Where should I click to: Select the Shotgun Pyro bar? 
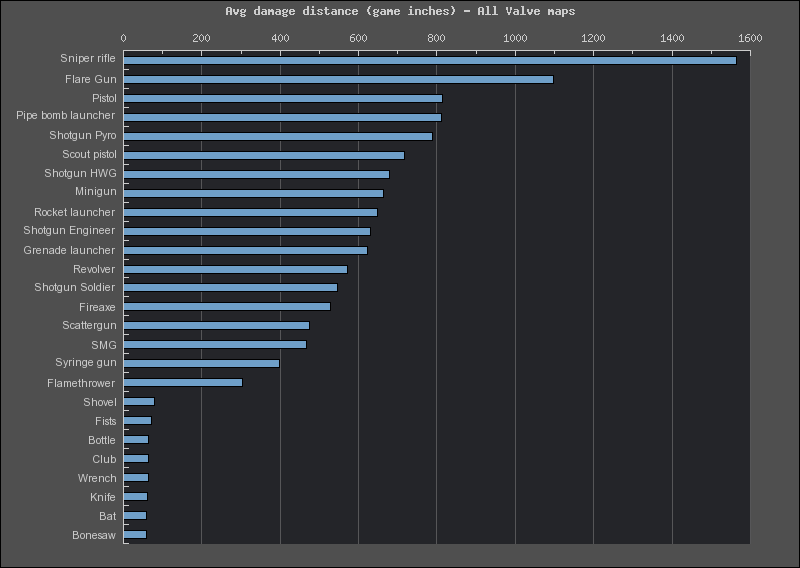click(278, 136)
